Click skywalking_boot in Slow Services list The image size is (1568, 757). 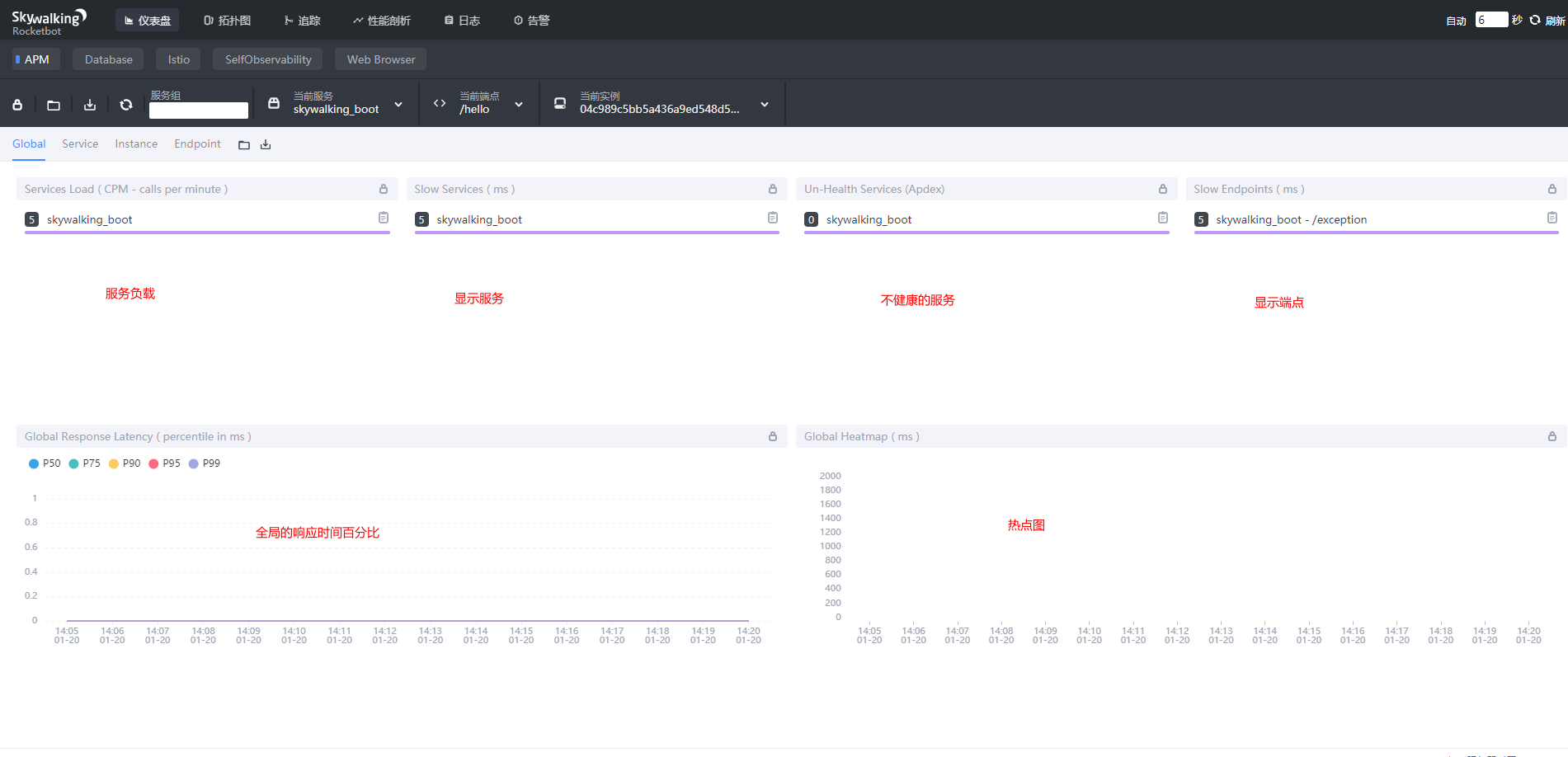click(x=479, y=219)
